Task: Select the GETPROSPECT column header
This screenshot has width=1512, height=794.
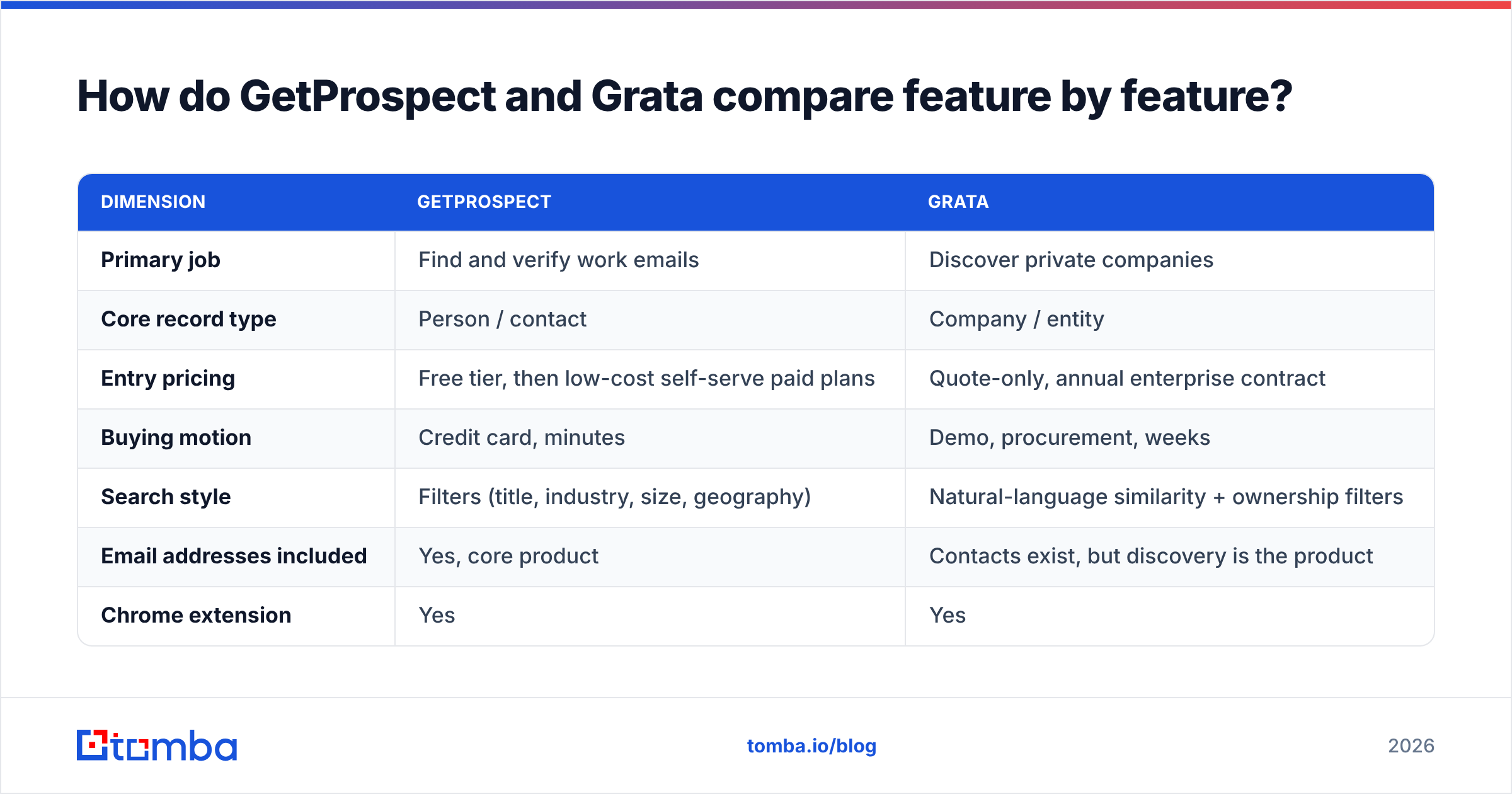Action: pos(484,202)
